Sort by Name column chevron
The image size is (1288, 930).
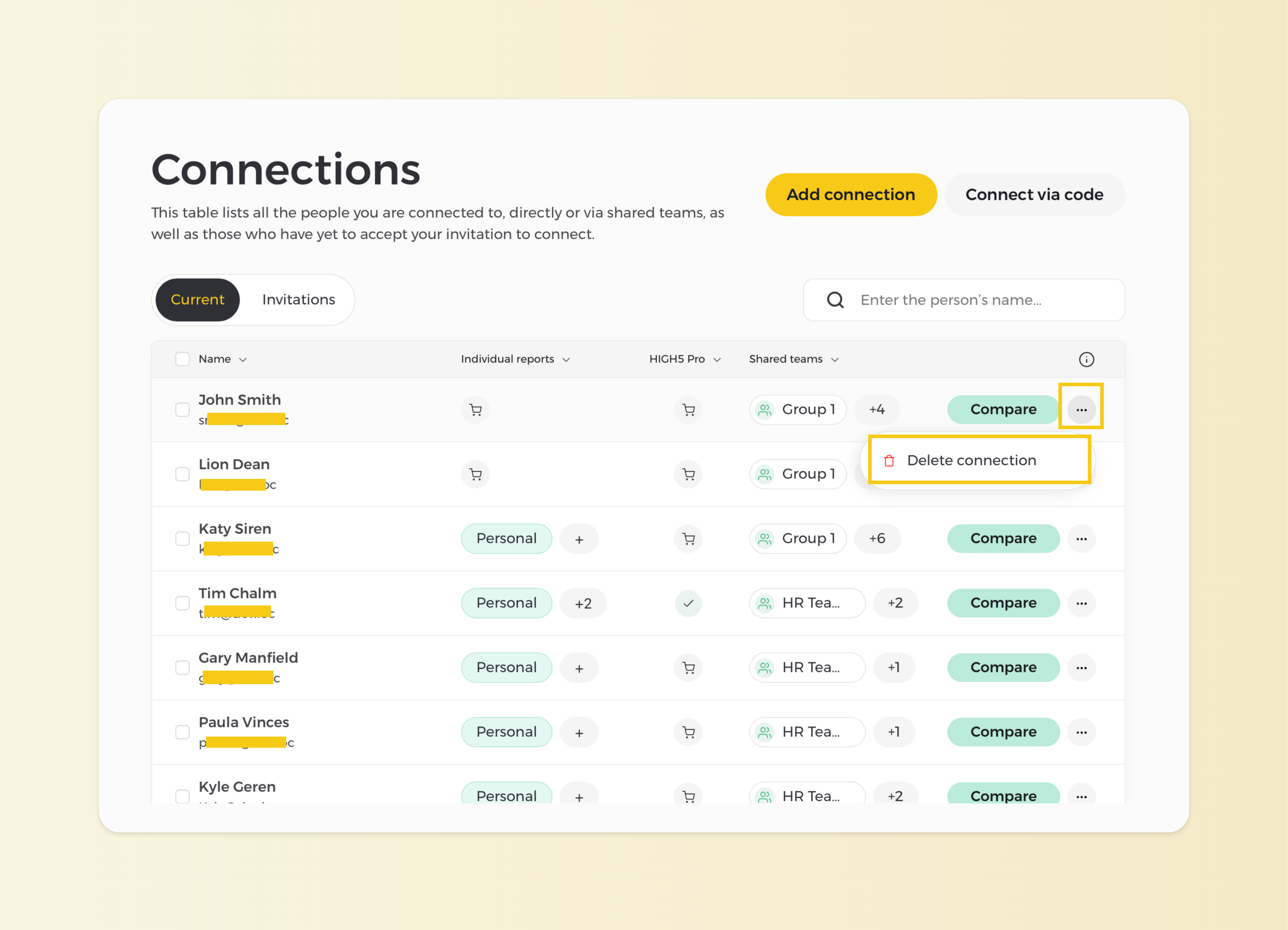pyautogui.click(x=243, y=360)
